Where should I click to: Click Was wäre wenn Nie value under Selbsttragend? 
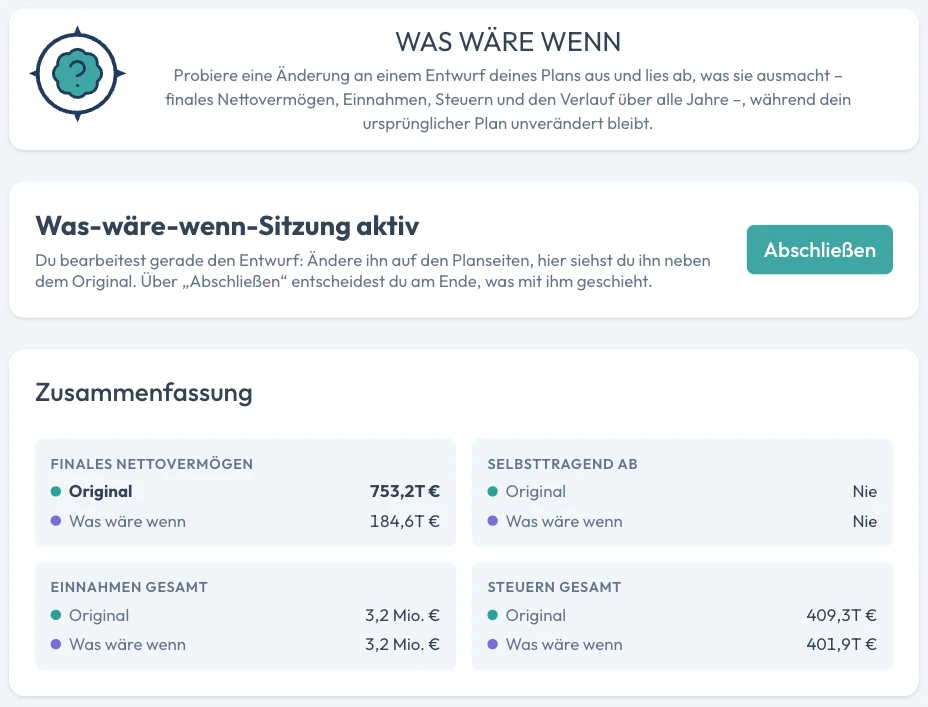click(x=865, y=521)
